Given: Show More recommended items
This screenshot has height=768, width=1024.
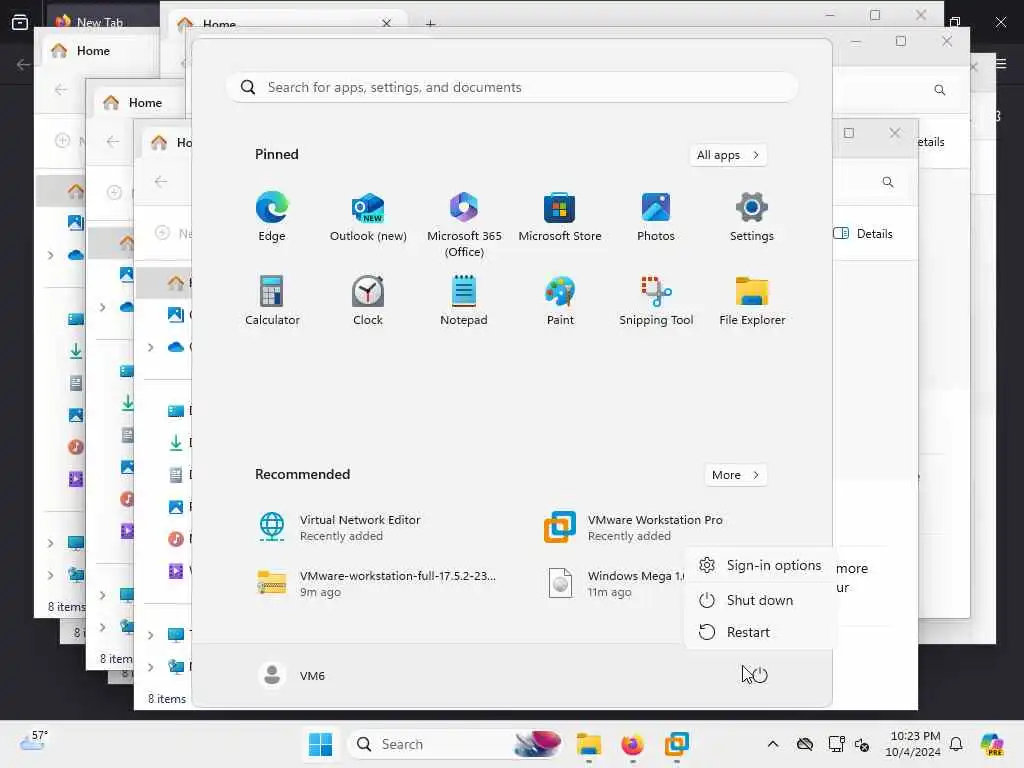Looking at the screenshot, I should point(735,475).
